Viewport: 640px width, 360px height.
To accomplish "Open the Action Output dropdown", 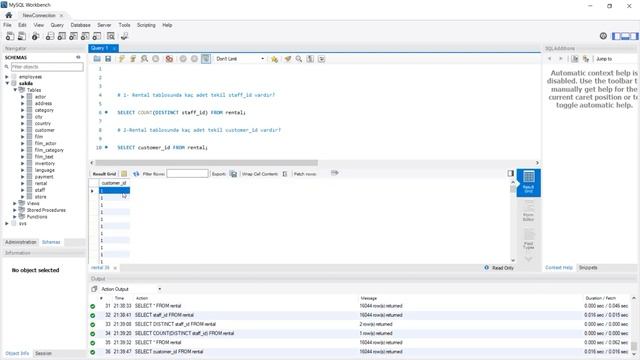I will click(x=131, y=289).
